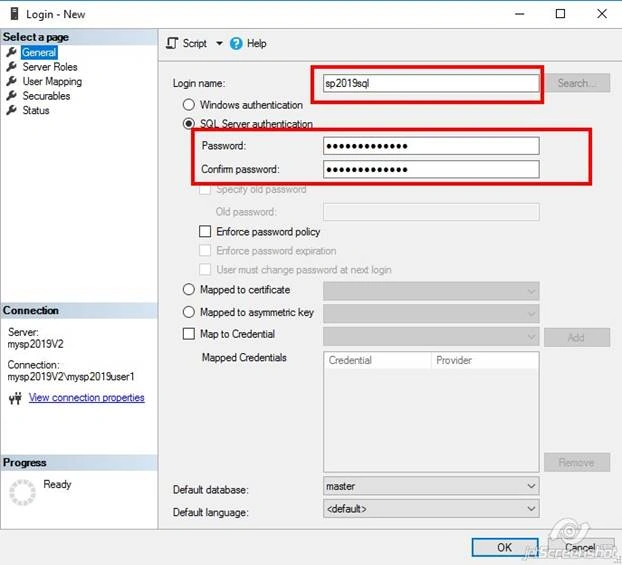Toggle User must change password at next login

click(x=205, y=269)
